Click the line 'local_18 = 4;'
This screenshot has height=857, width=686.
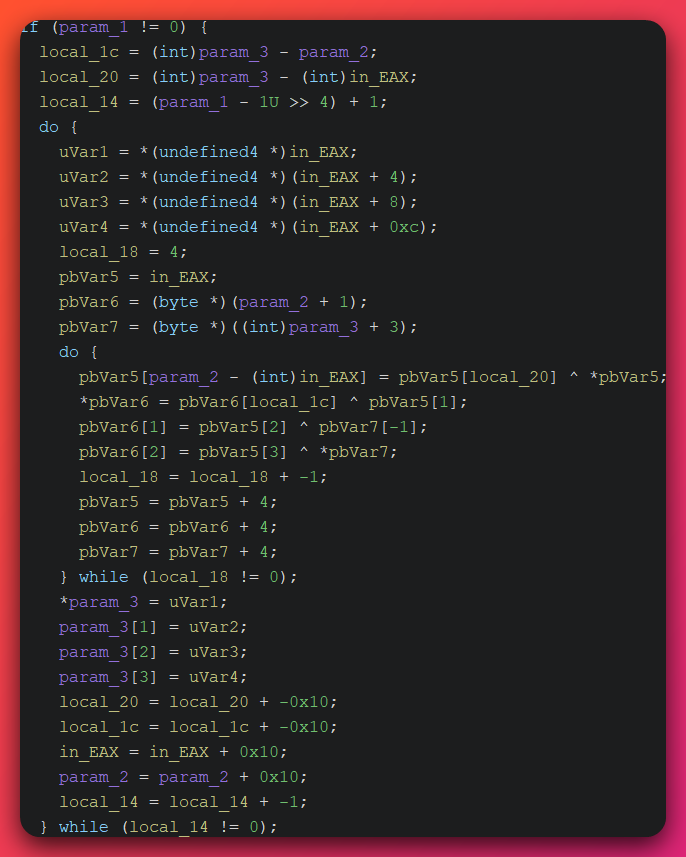click(123, 252)
